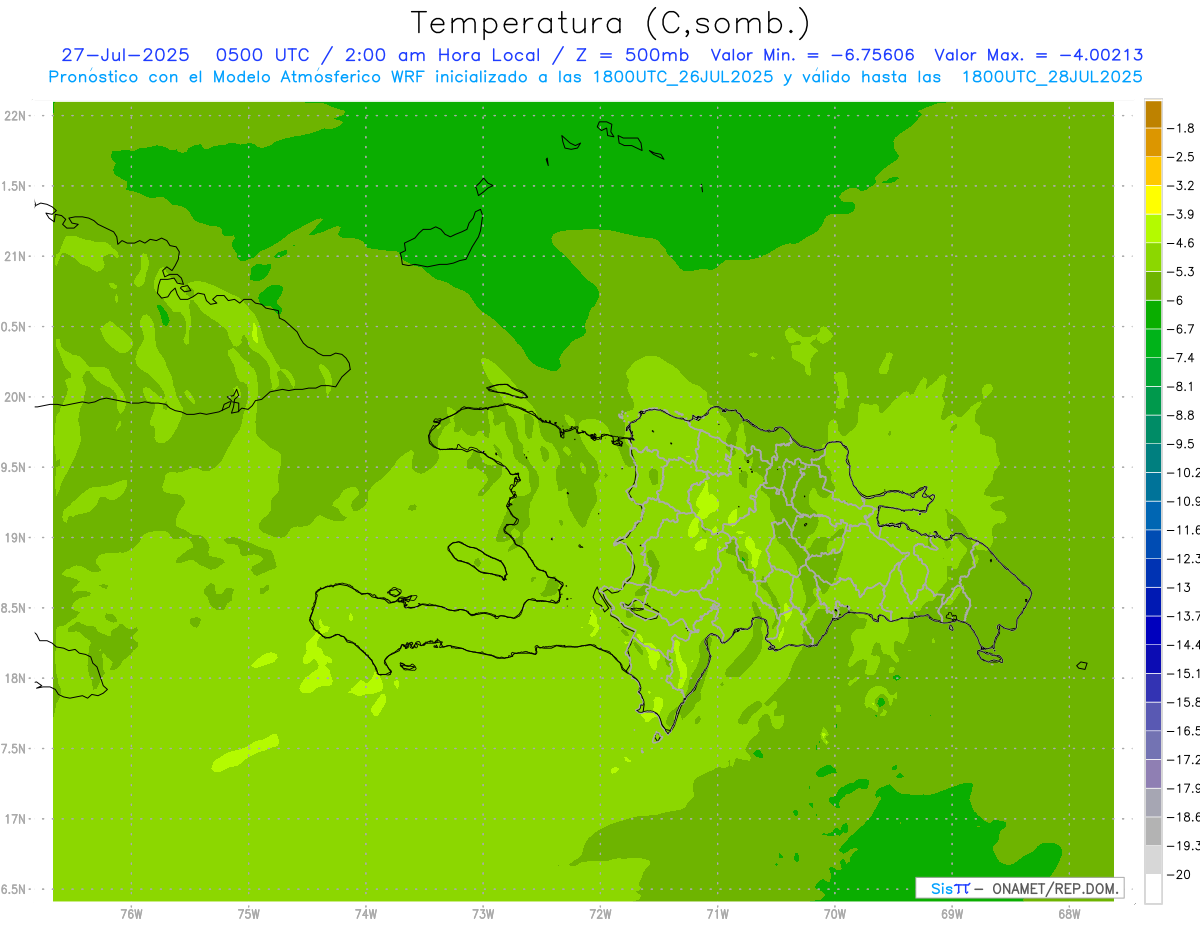Click the "68W" longitude axis label

[x=1069, y=914]
